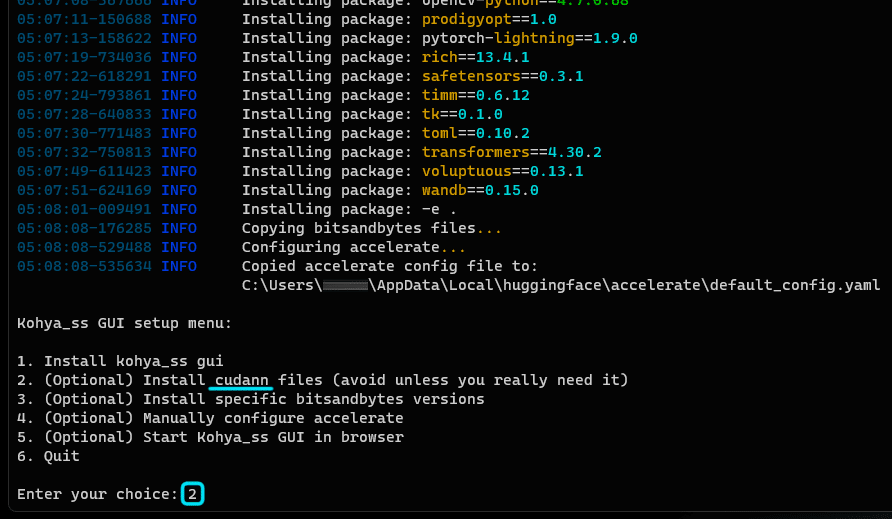Click 'Configuring accelerate...' log line
This screenshot has width=892, height=519.
click(x=354, y=248)
